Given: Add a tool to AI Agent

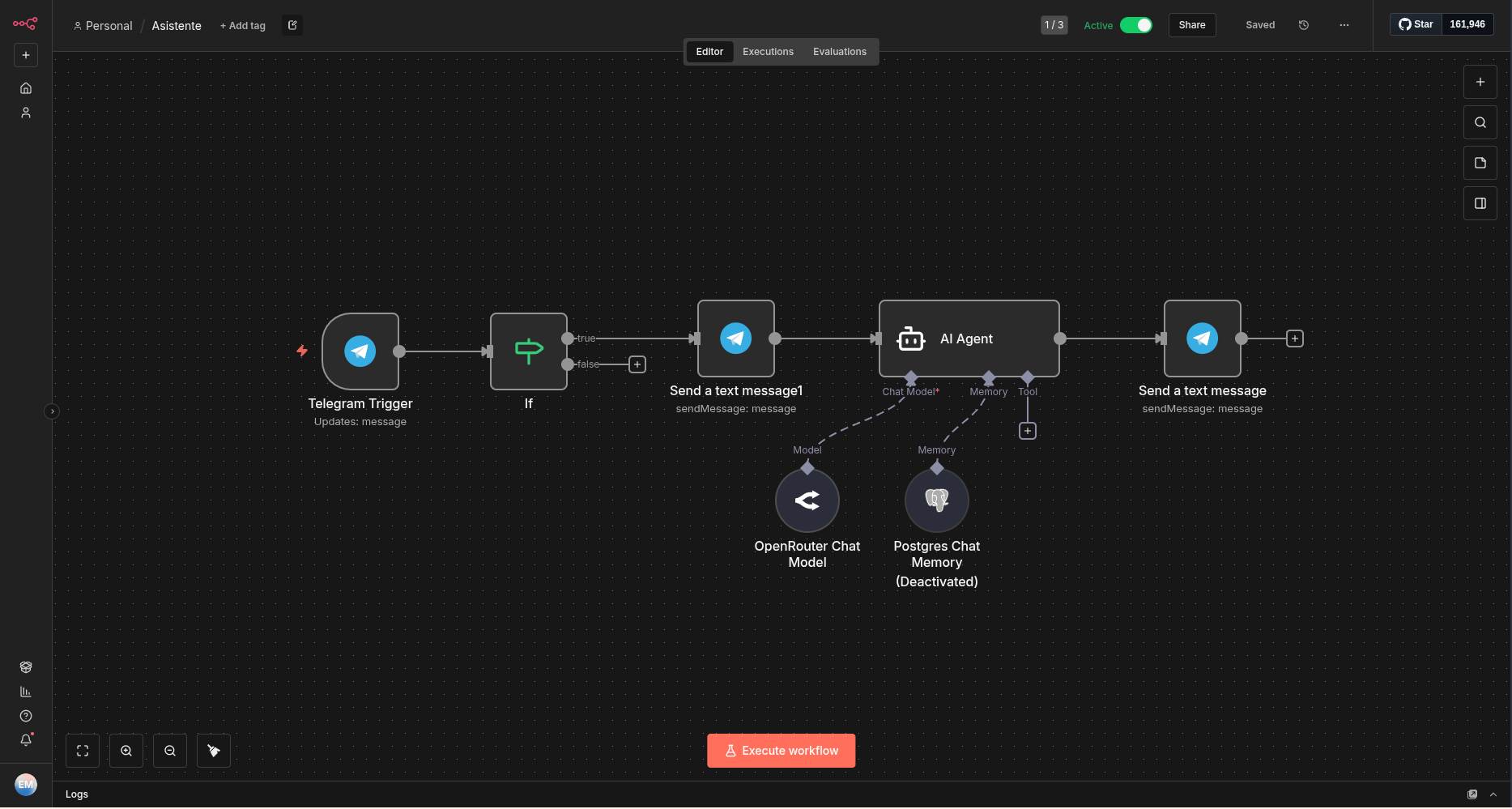Looking at the screenshot, I should [1028, 431].
